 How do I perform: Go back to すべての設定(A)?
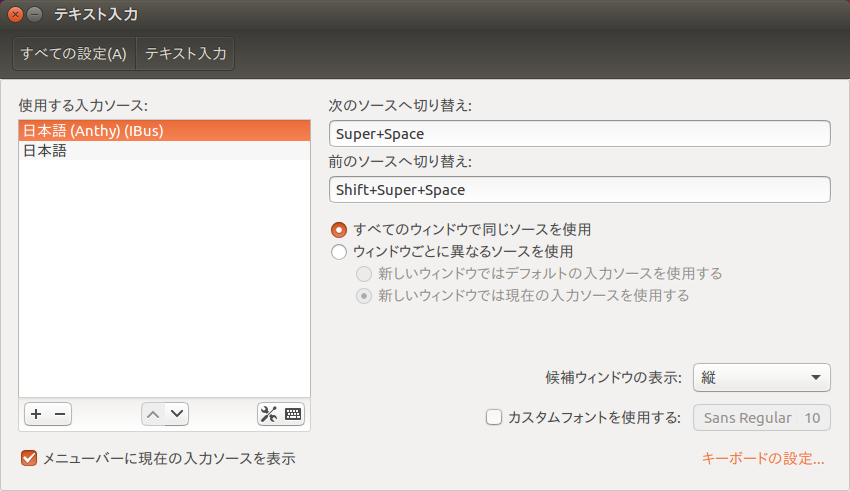(74, 54)
